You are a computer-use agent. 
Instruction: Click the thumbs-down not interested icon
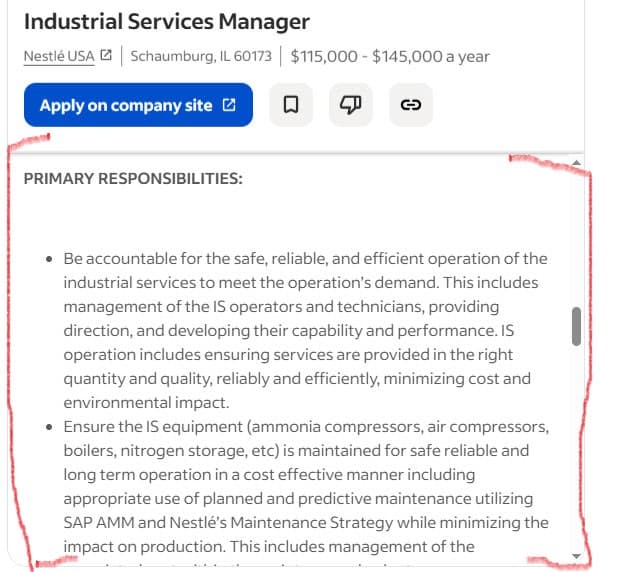click(351, 105)
